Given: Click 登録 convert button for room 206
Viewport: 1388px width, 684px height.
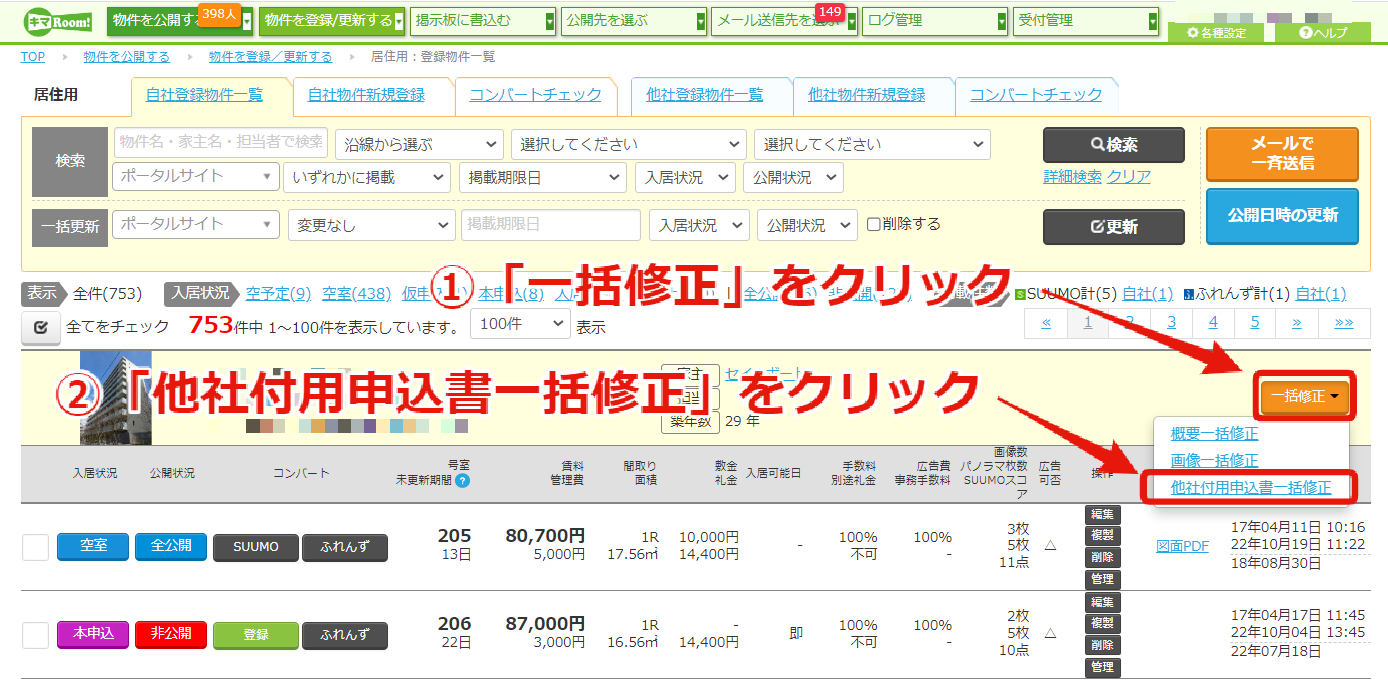Looking at the screenshot, I should pos(256,635).
